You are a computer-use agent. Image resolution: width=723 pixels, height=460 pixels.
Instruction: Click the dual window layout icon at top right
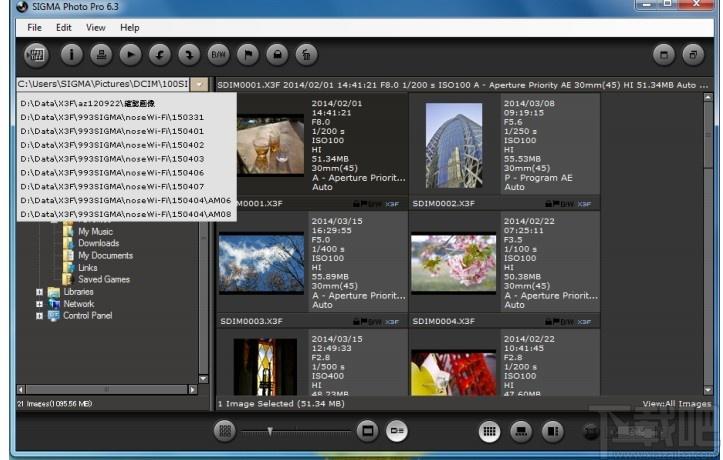pyautogui.click(x=693, y=55)
